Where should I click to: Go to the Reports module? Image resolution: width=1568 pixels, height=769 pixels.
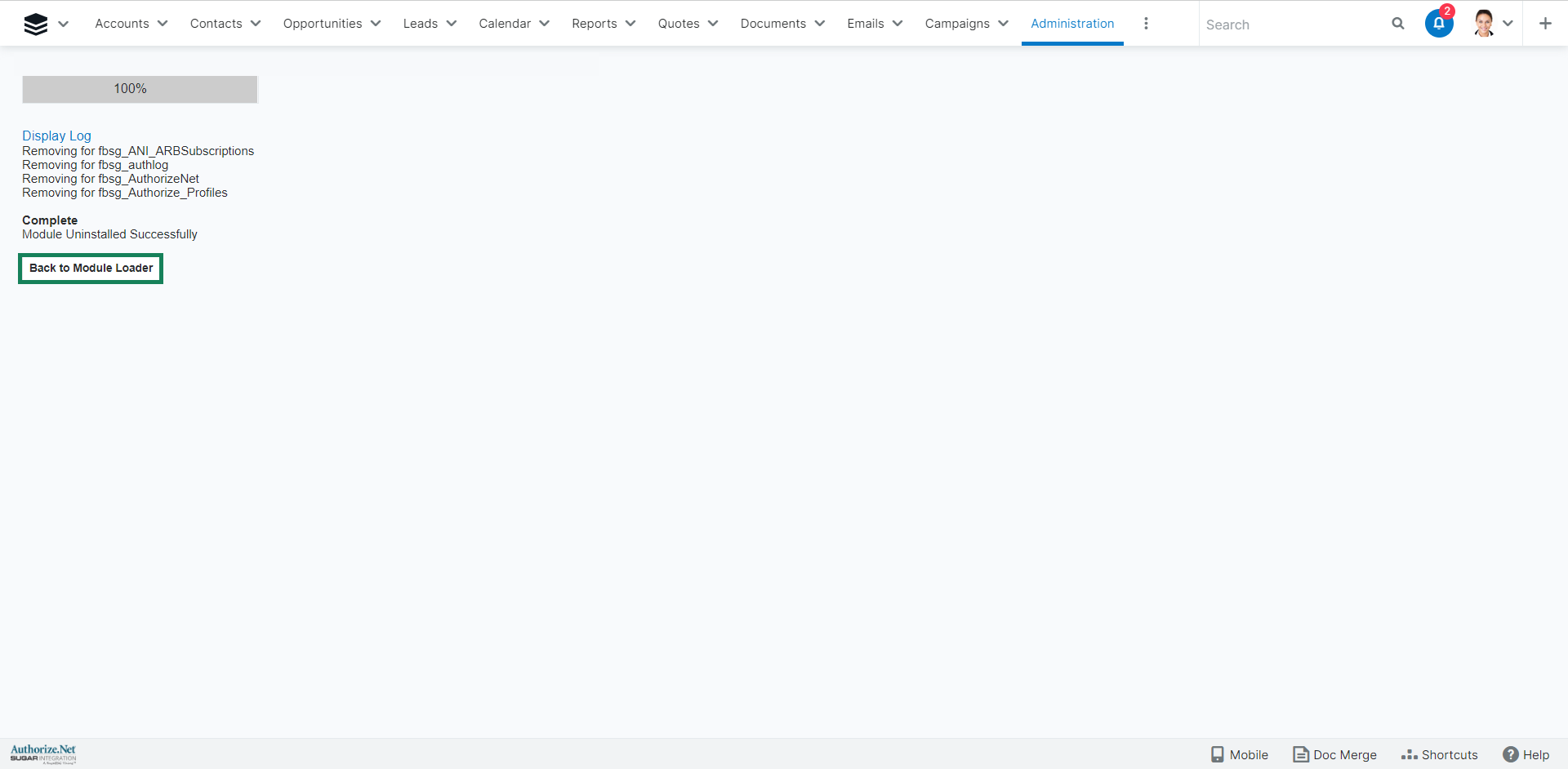[x=594, y=24]
